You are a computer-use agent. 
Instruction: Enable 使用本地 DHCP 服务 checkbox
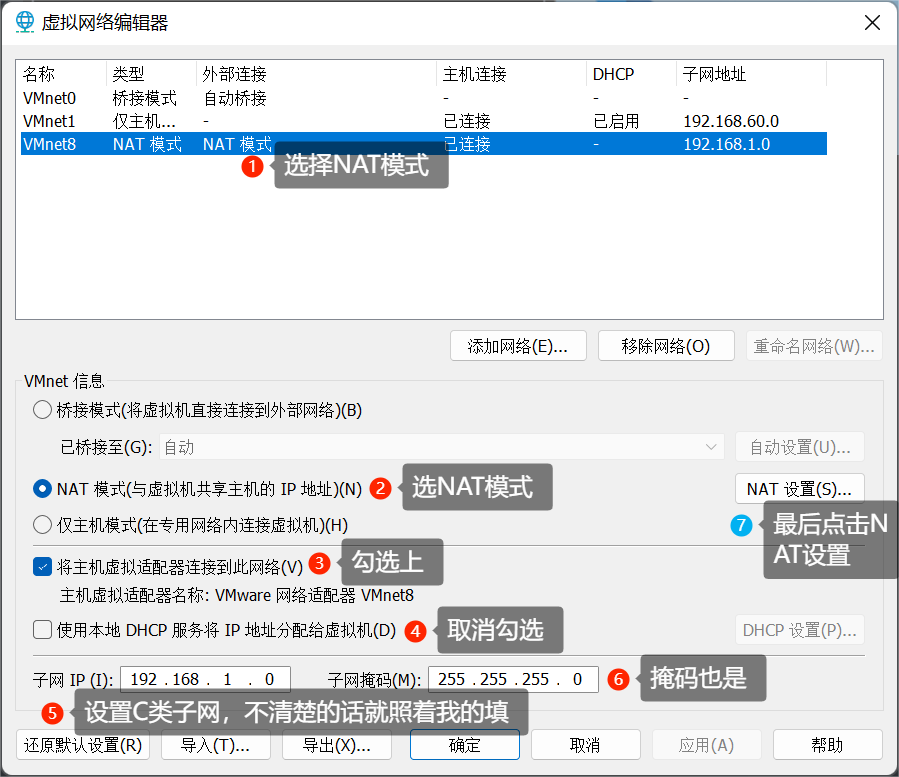42,630
